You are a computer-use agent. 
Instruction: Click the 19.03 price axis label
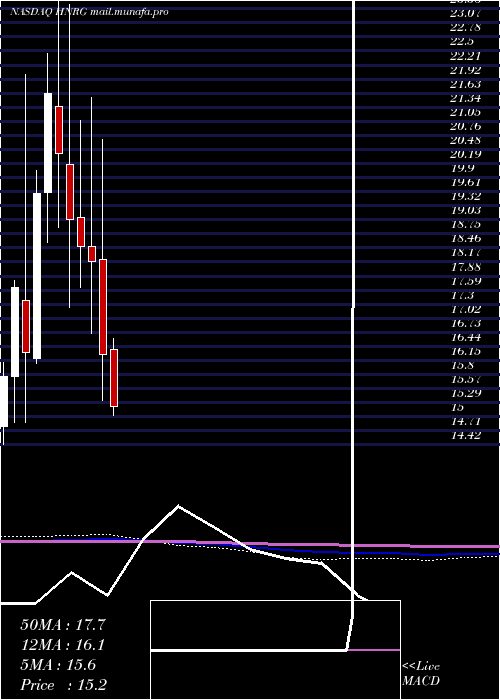(x=466, y=210)
